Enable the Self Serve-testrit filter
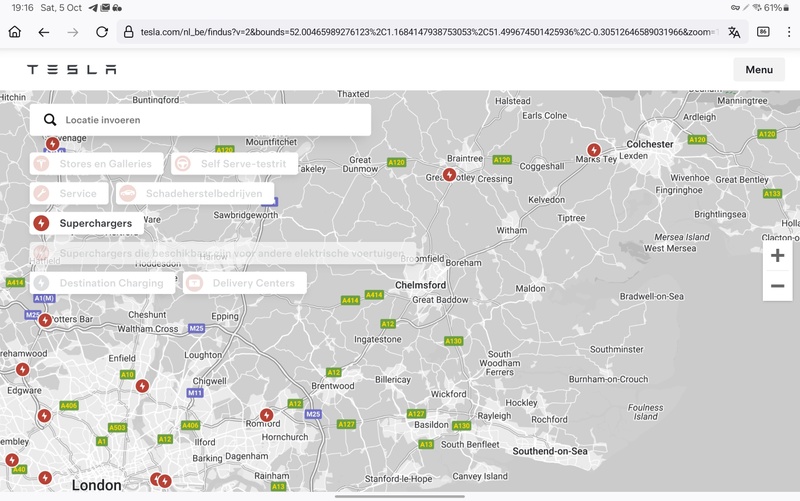This screenshot has width=800, height=501. coord(234,164)
